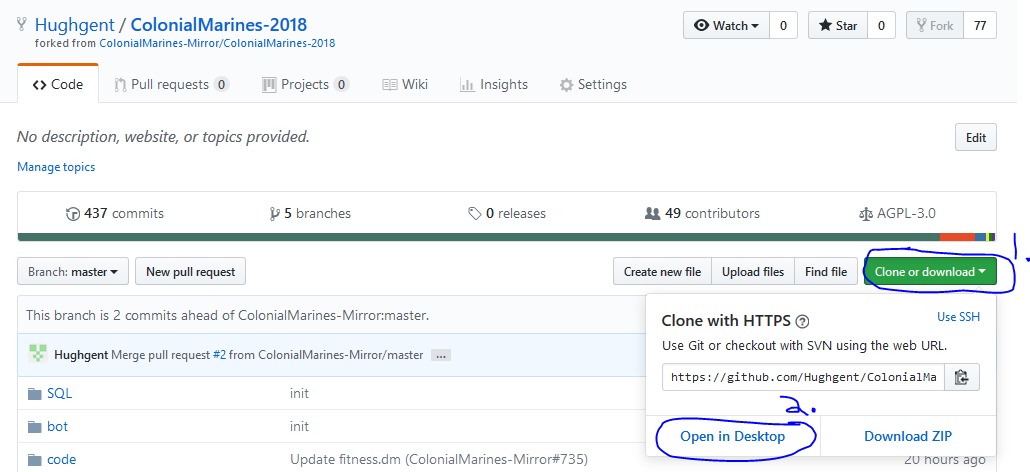Open the code folder

pyautogui.click(x=62, y=460)
